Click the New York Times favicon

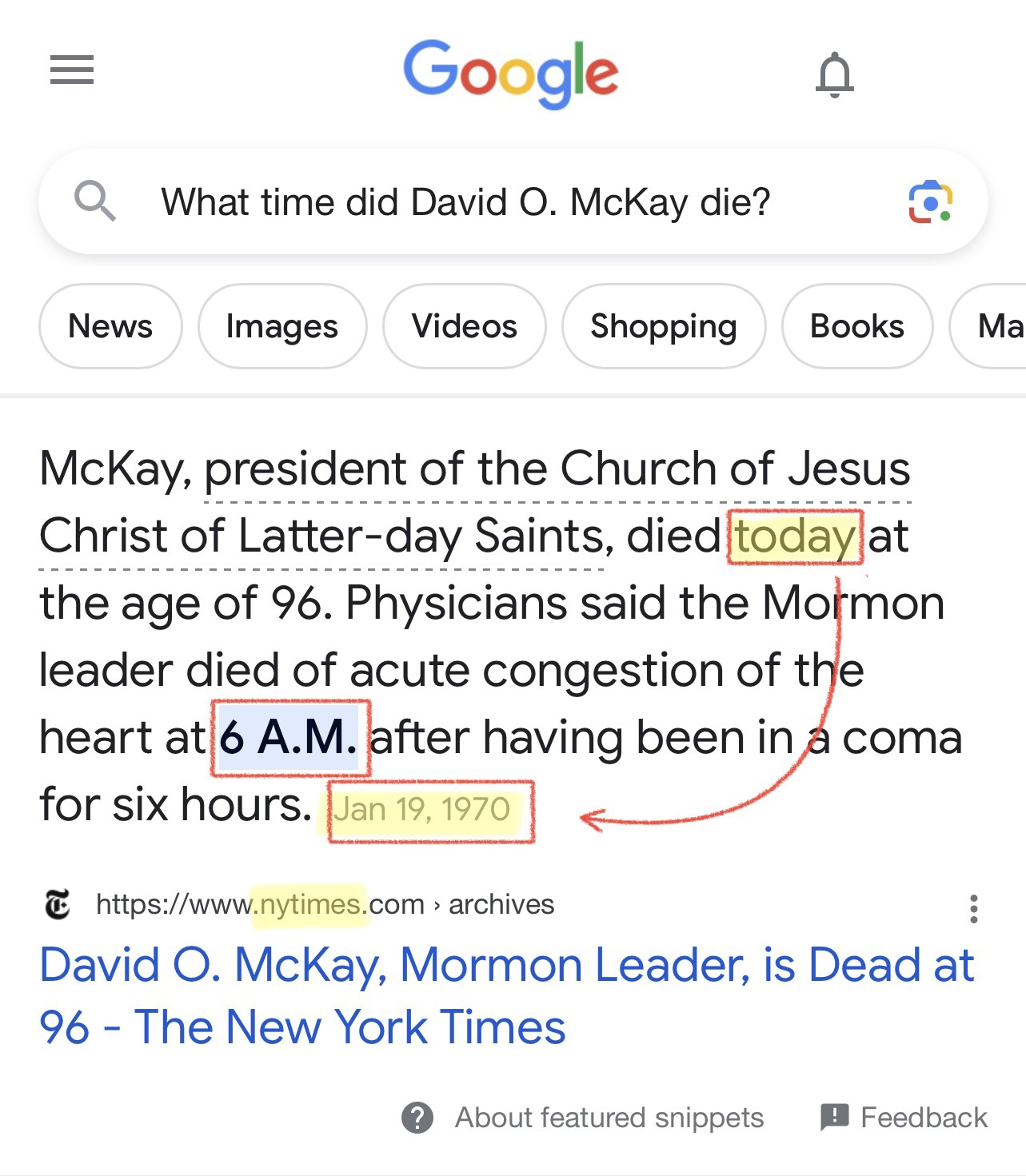[58, 904]
